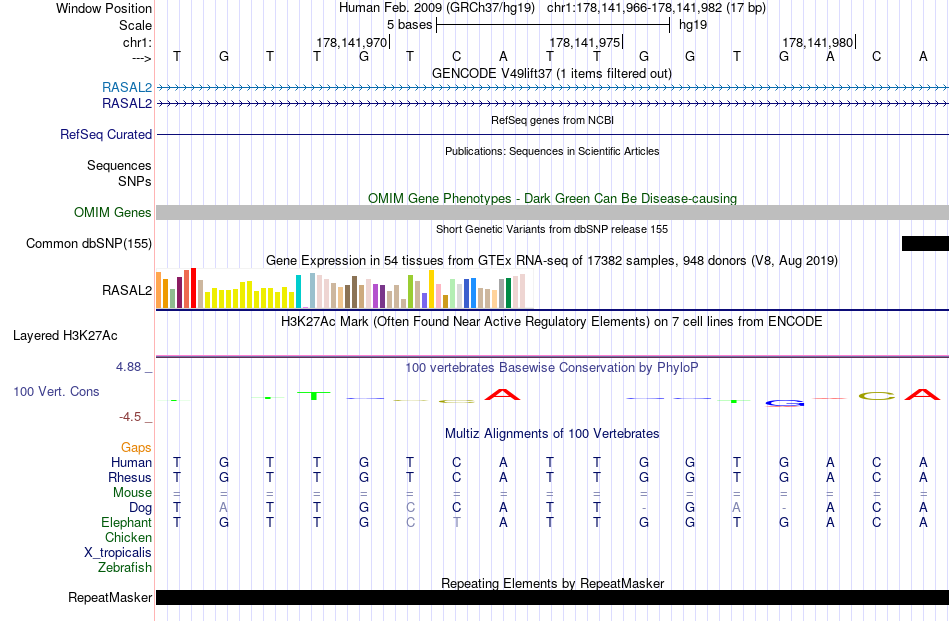This screenshot has height=621, width=950.
Task: Click the -4.5 conservation scale minimum
Action: click(130, 417)
